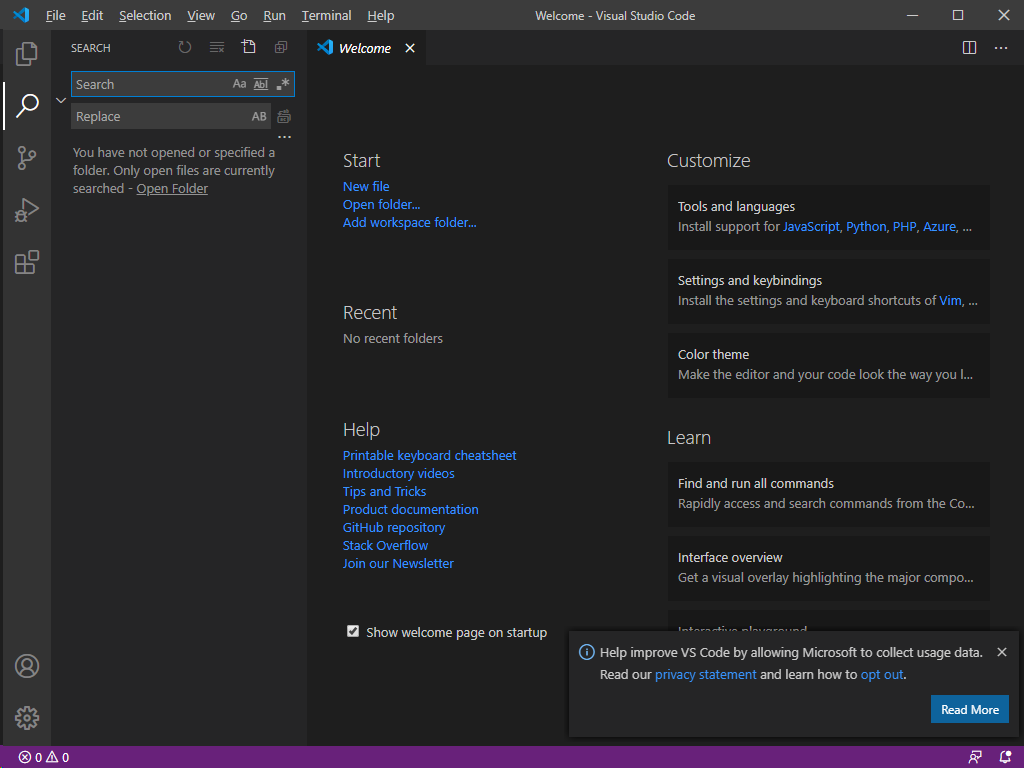Open the Manage gear menu
The image size is (1024, 768).
pyautogui.click(x=27, y=717)
